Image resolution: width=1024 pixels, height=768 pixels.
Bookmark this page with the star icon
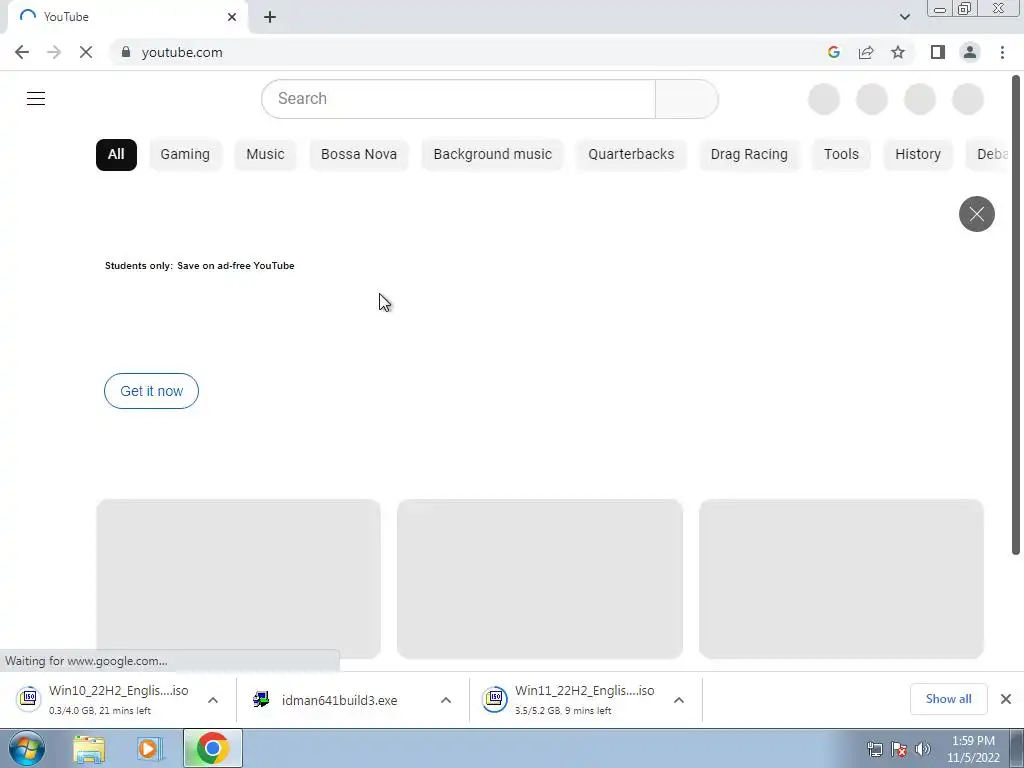point(898,52)
